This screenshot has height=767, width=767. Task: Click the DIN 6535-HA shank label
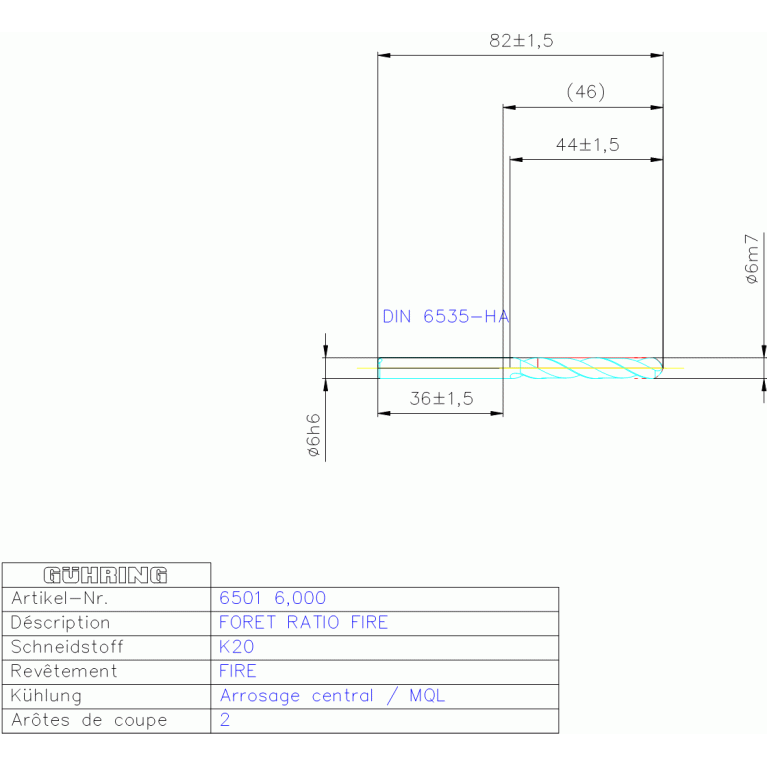tap(446, 317)
